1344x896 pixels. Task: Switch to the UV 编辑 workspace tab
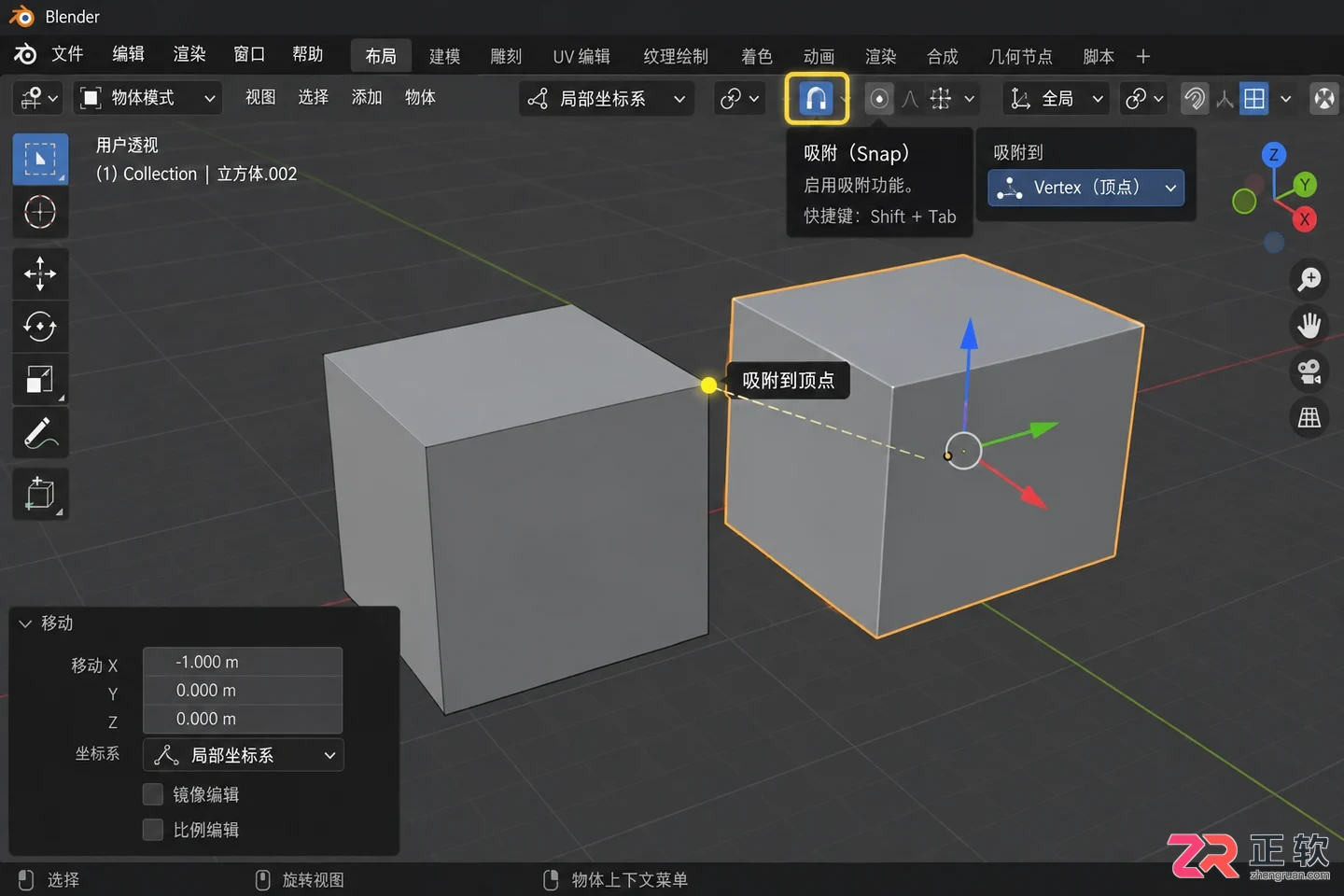pos(581,57)
